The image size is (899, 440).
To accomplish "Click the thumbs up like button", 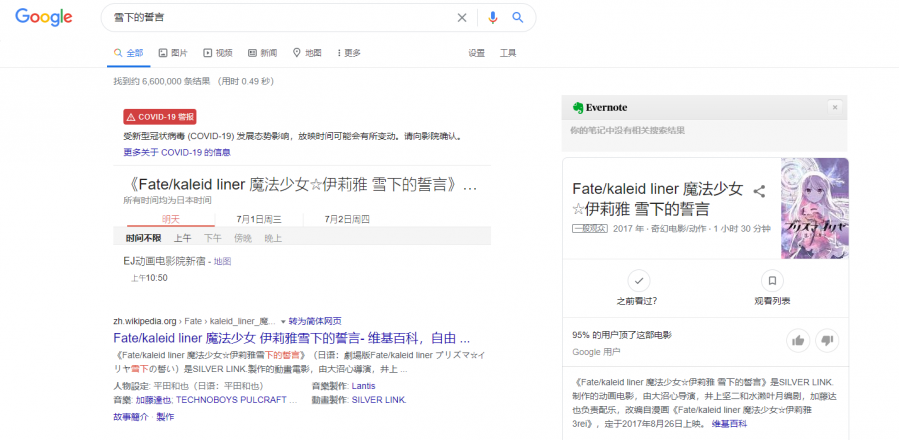I will tap(798, 341).
